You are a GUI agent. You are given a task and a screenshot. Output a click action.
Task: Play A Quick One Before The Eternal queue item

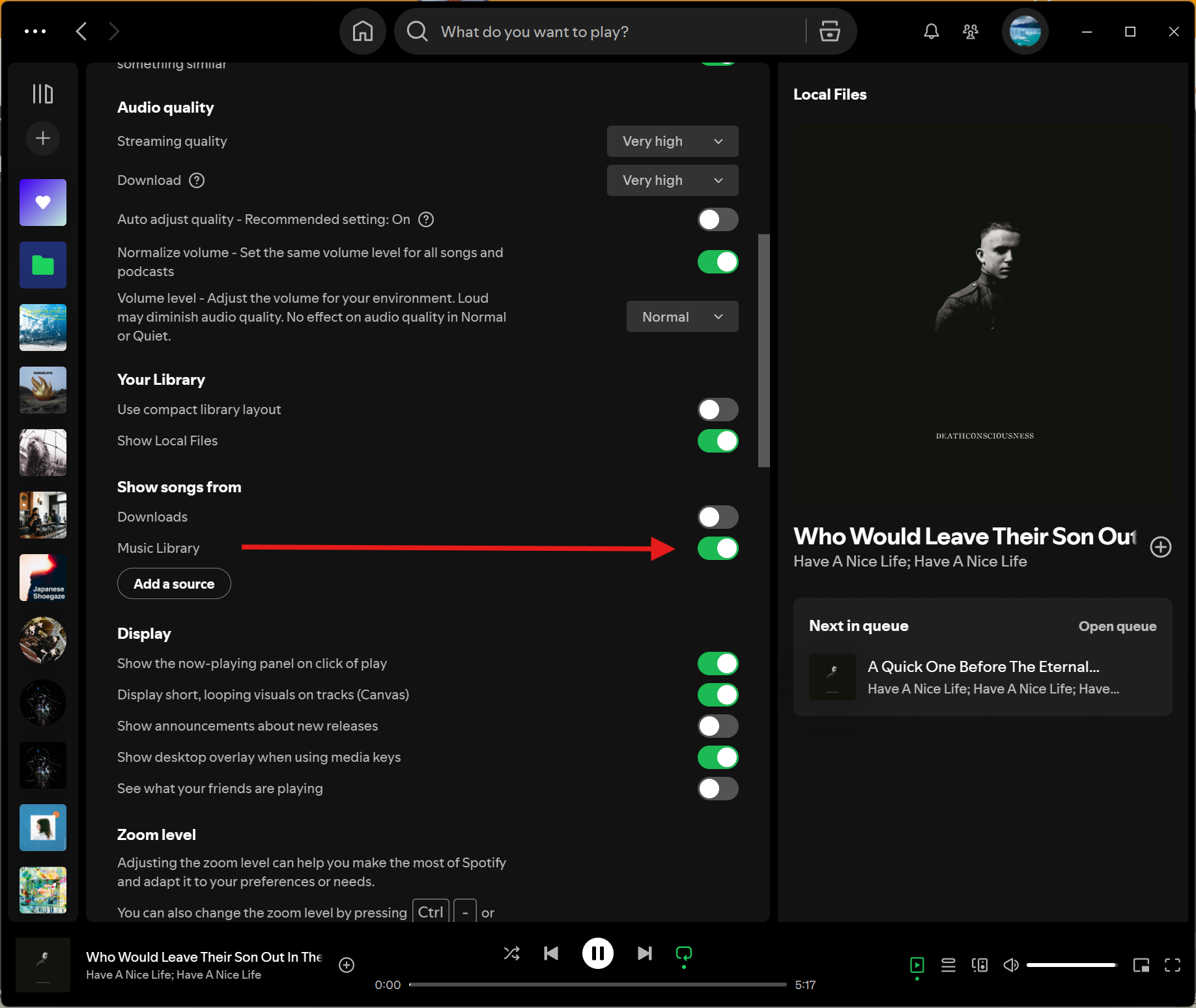982,677
